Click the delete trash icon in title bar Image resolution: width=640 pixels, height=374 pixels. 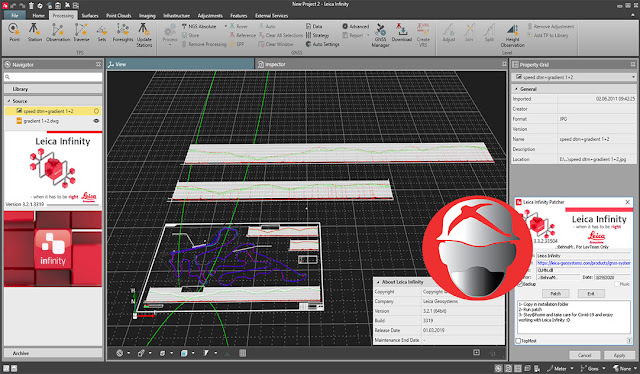[31, 5]
